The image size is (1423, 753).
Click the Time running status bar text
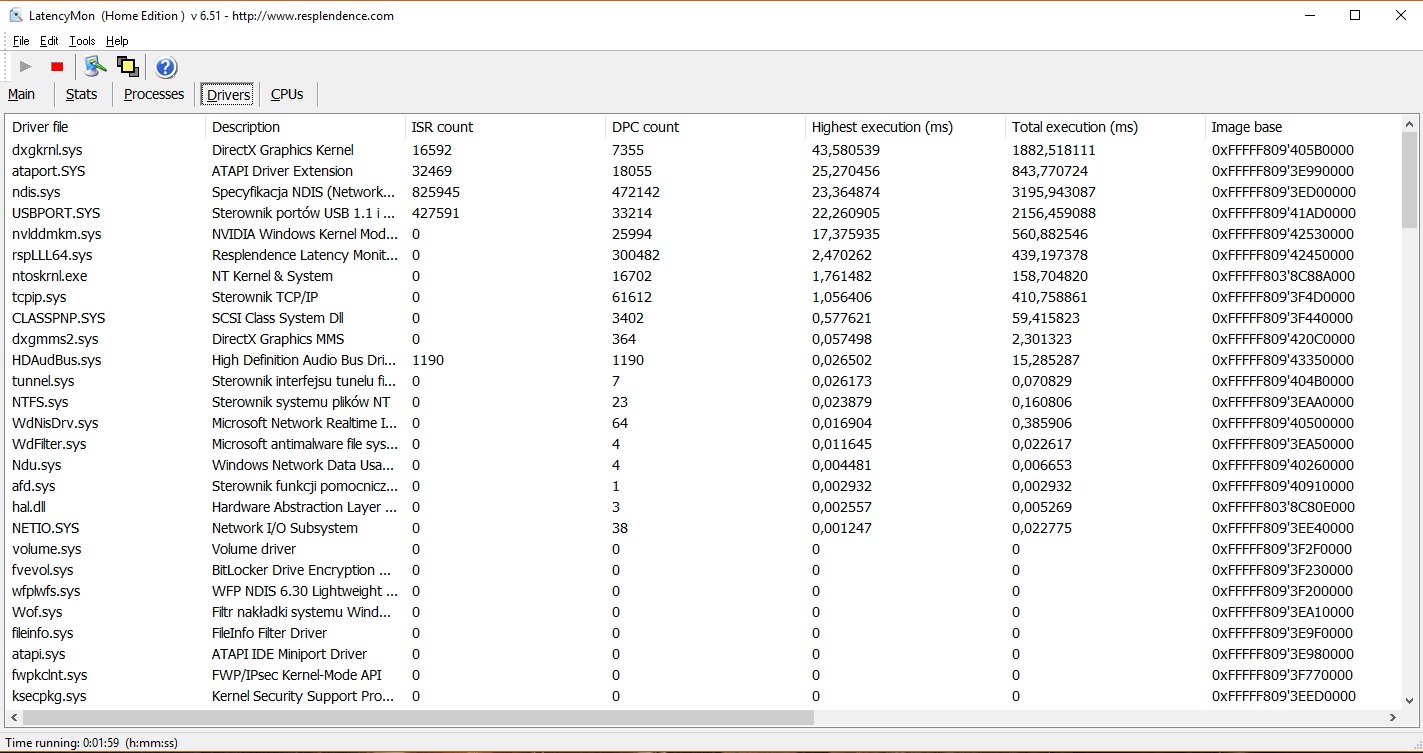pos(91,743)
